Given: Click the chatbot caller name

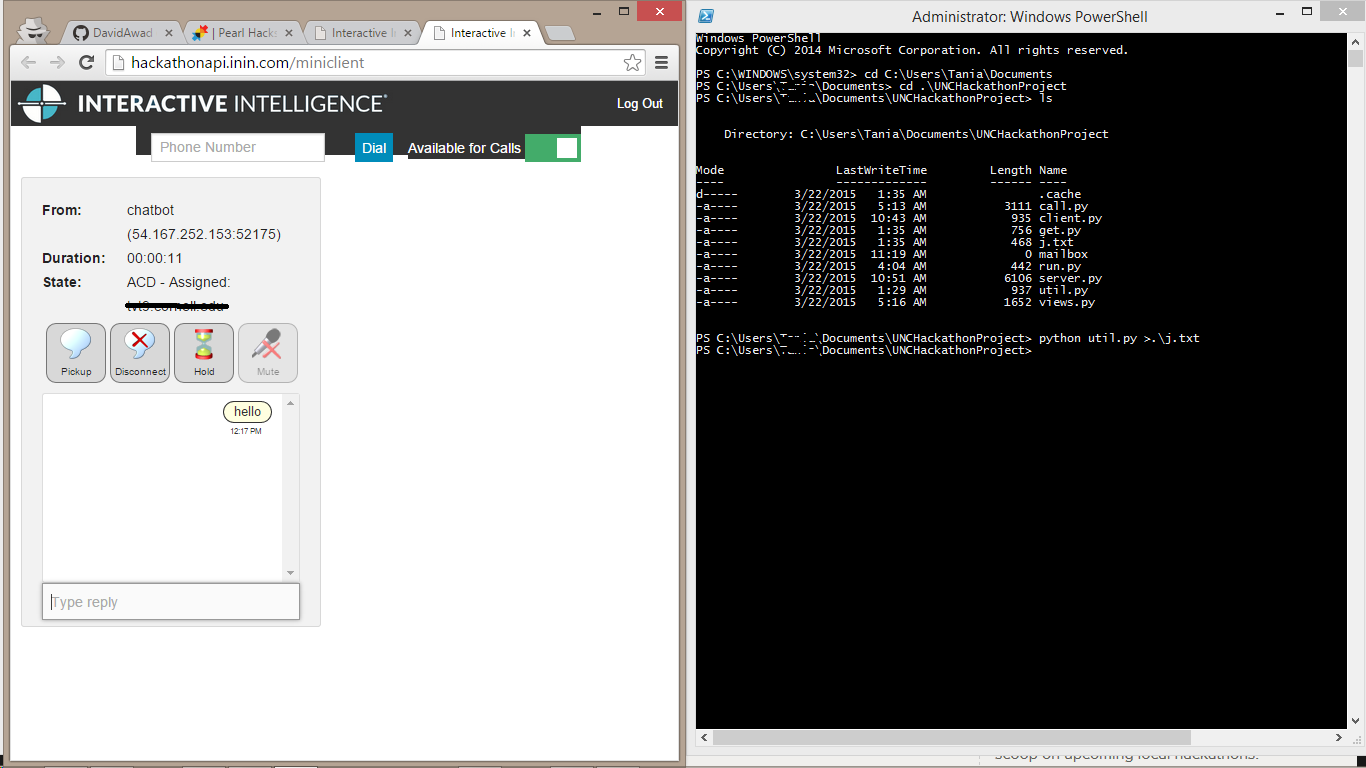Looking at the screenshot, I should point(150,210).
